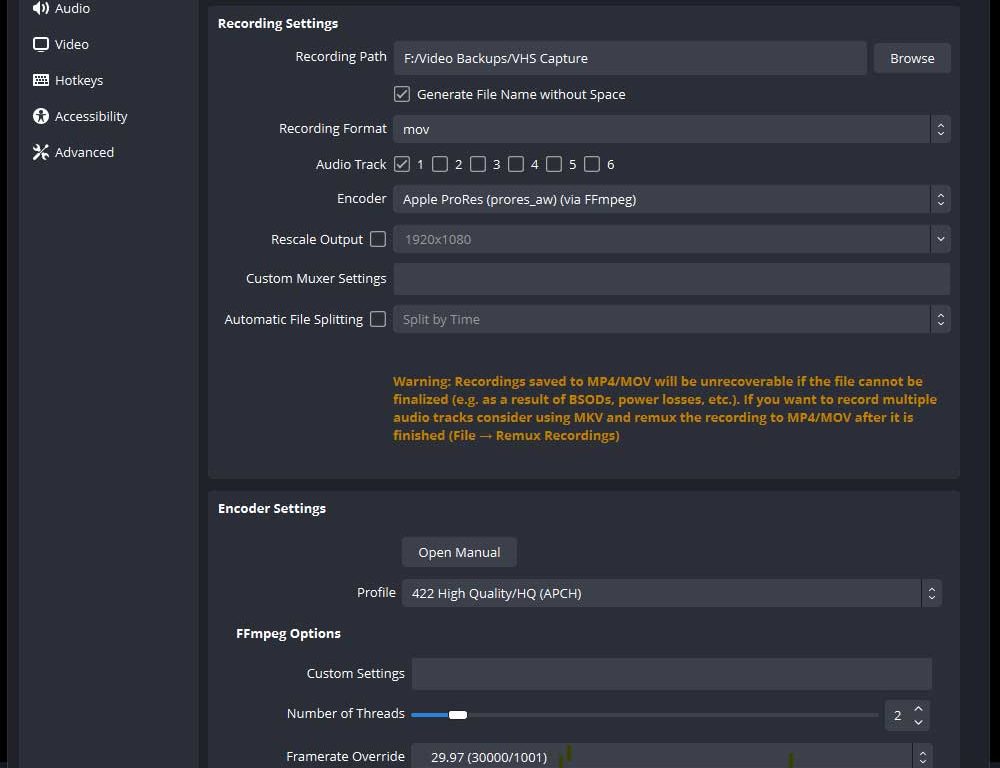Increase thread count with stepper up arrow
The height and width of the screenshot is (768, 1000).
click(919, 708)
